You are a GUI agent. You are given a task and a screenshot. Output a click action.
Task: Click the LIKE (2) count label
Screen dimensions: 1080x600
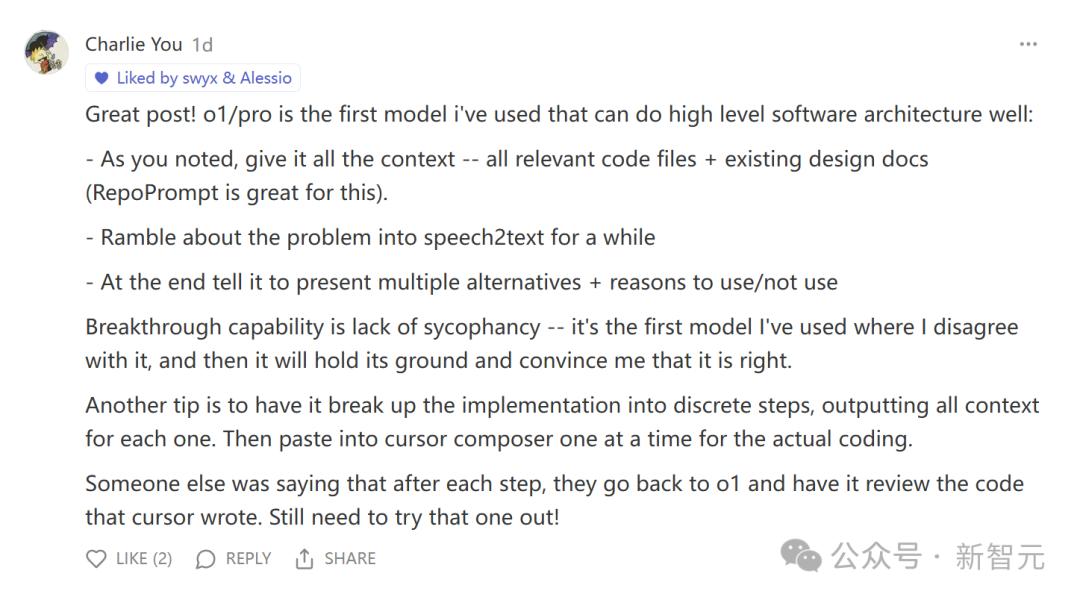pyautogui.click(x=144, y=559)
